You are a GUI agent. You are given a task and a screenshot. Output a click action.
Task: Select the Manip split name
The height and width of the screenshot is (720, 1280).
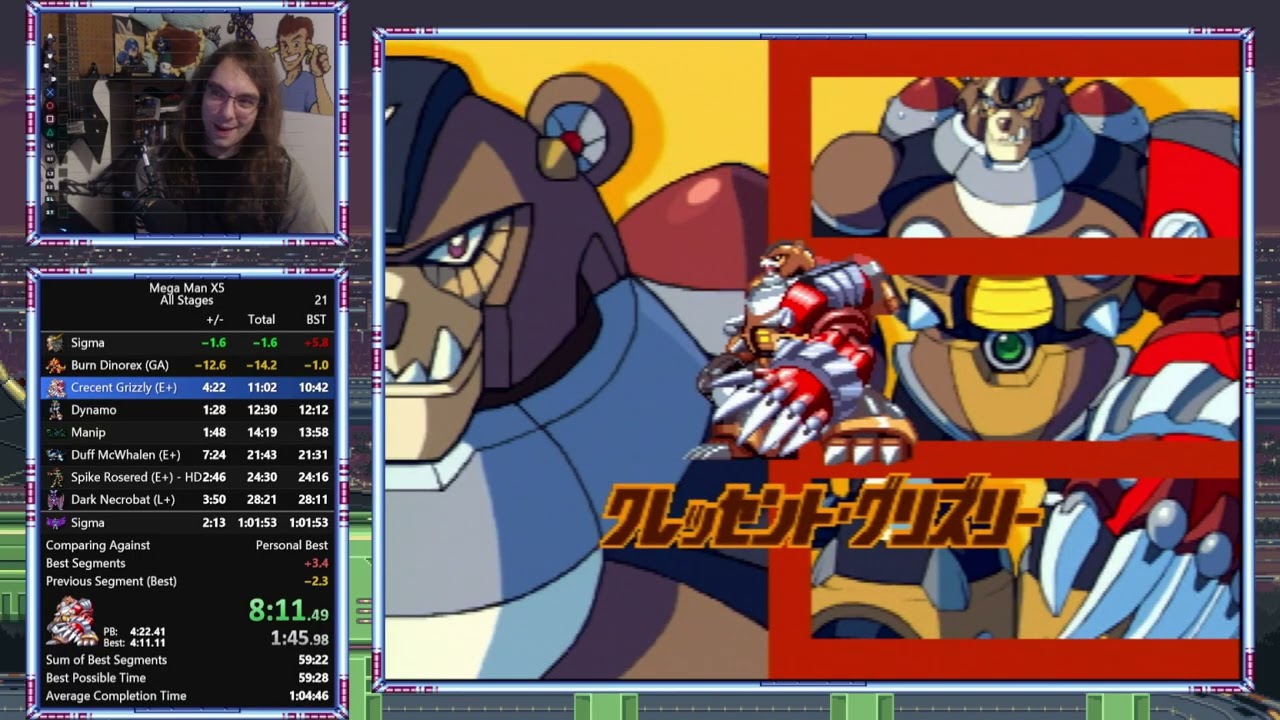[88, 433]
